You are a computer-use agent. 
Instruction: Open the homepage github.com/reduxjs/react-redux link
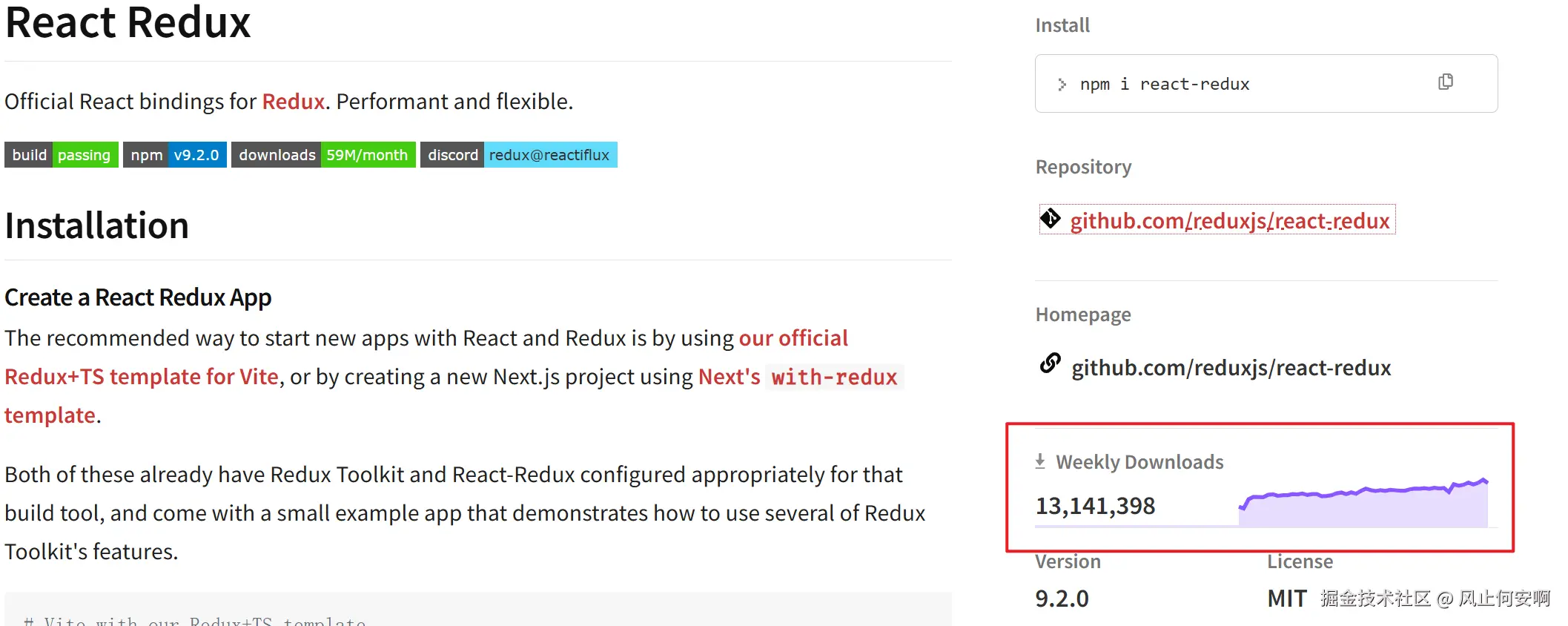[x=1231, y=368]
